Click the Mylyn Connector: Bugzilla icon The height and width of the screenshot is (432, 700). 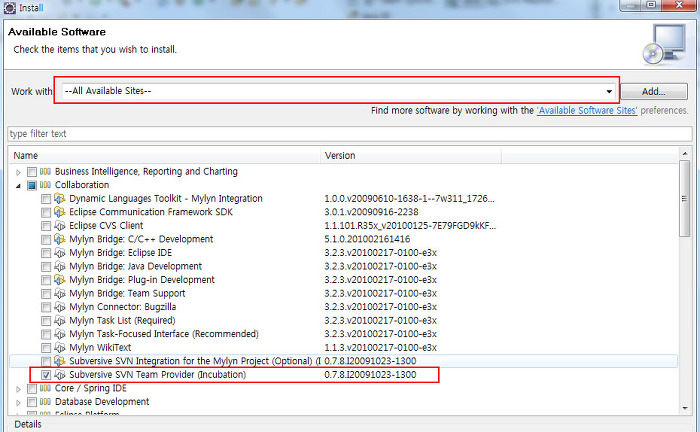(60, 307)
